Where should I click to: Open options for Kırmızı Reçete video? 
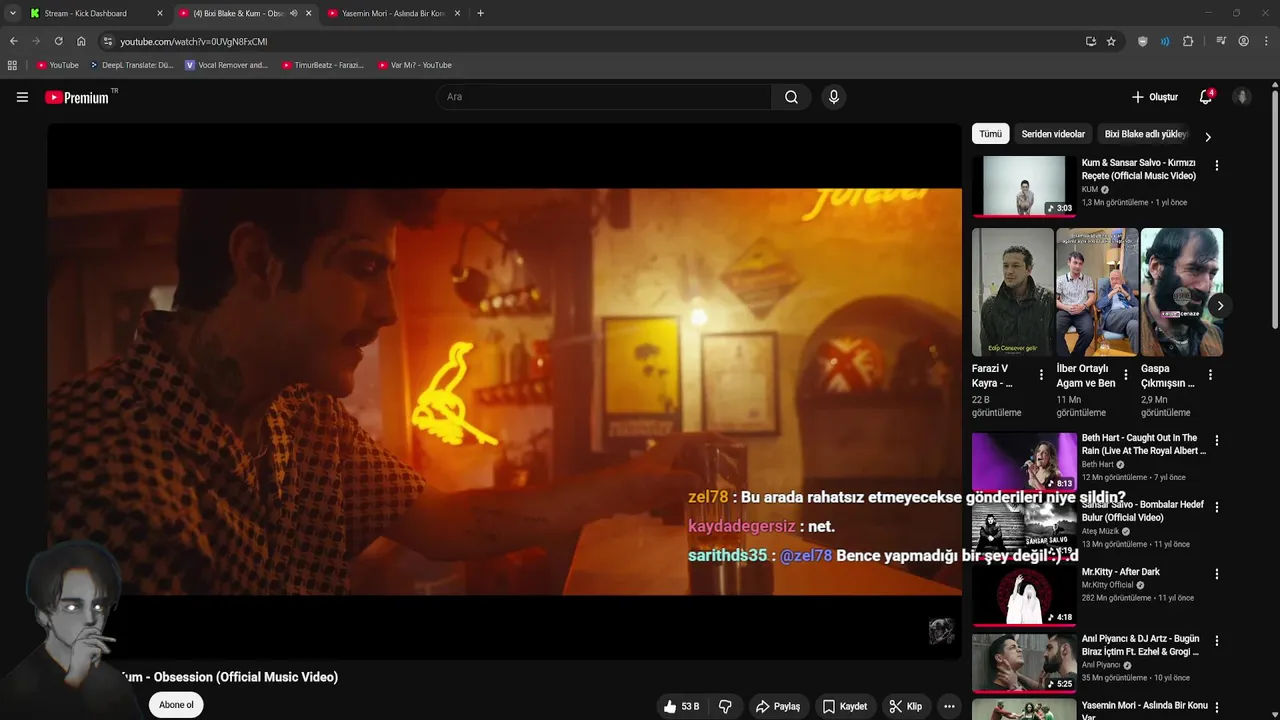point(1217,165)
